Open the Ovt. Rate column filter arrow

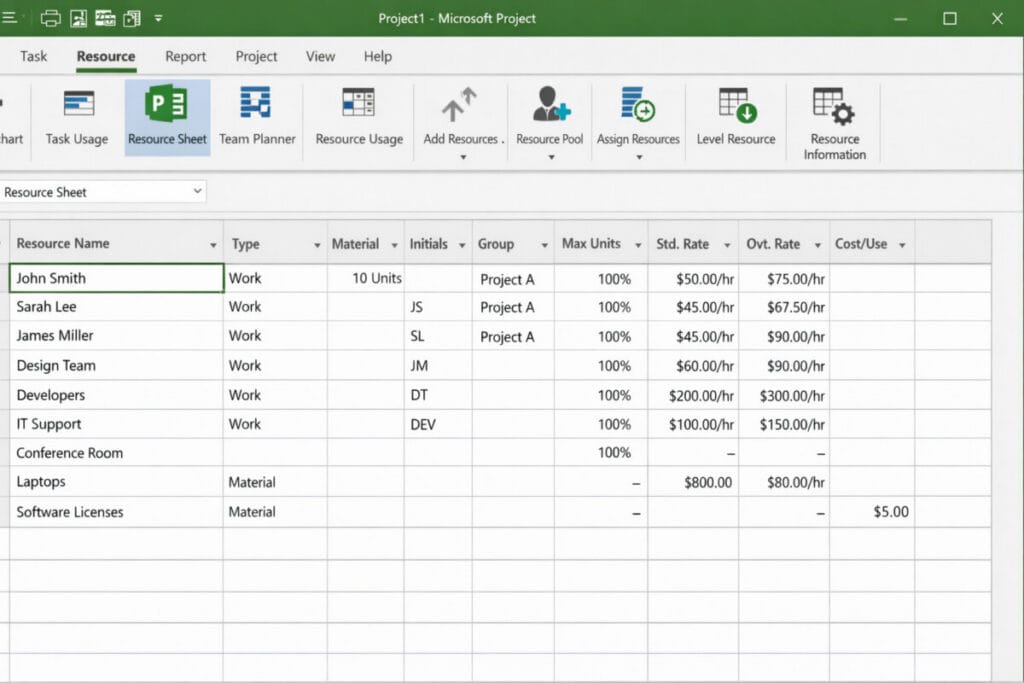[x=817, y=245]
